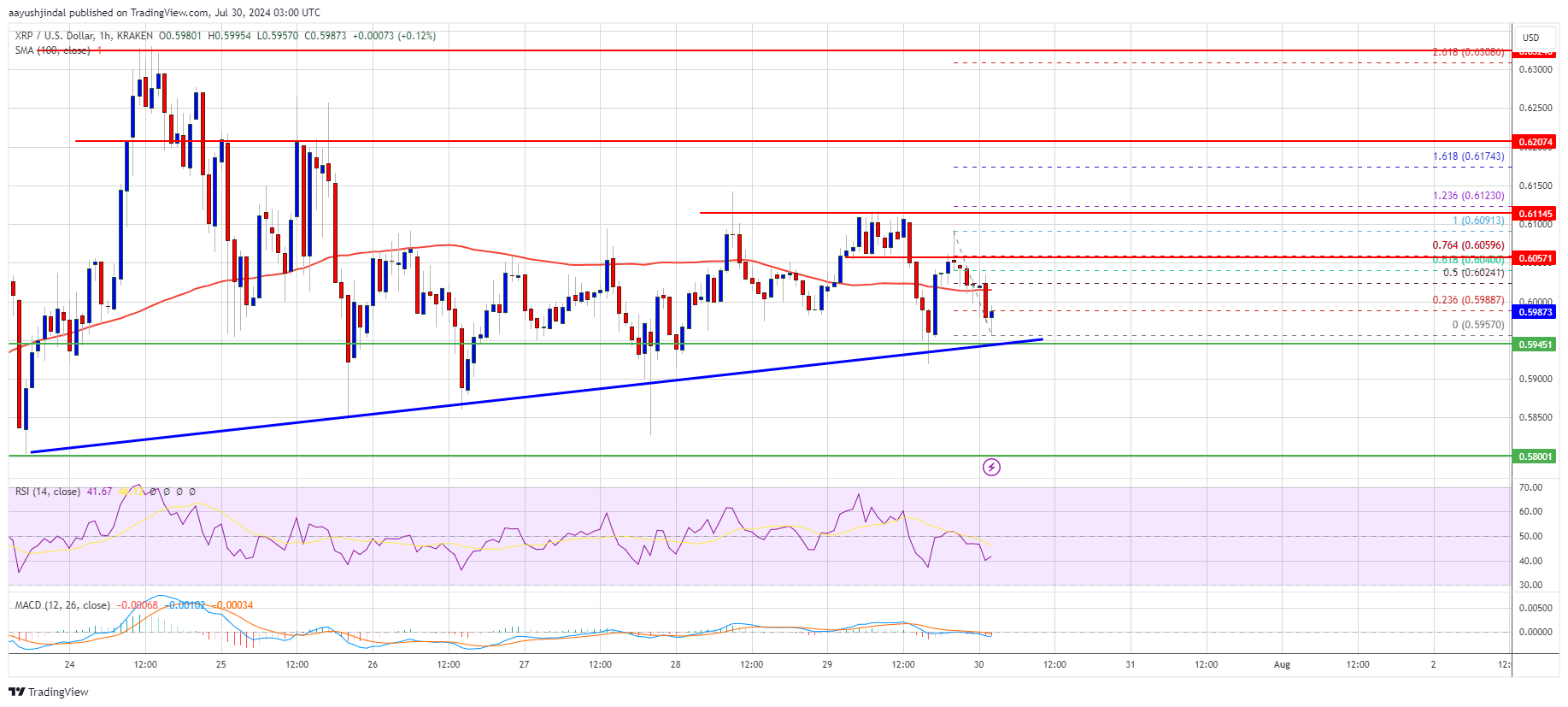The image size is (1568, 707).
Task: Click the 24 date label on time axis
Action: 69,664
